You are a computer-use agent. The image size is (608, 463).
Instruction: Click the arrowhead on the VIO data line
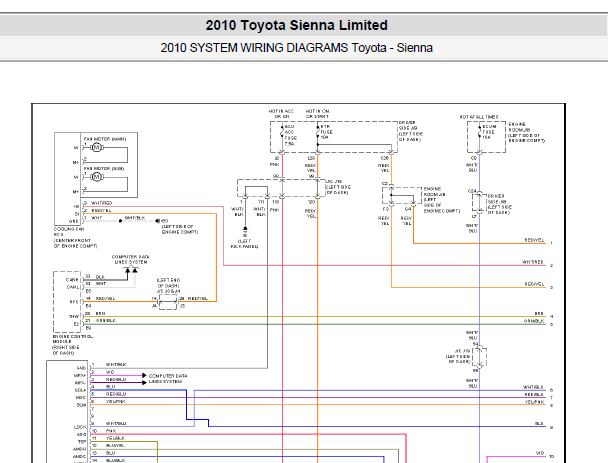pos(144,375)
